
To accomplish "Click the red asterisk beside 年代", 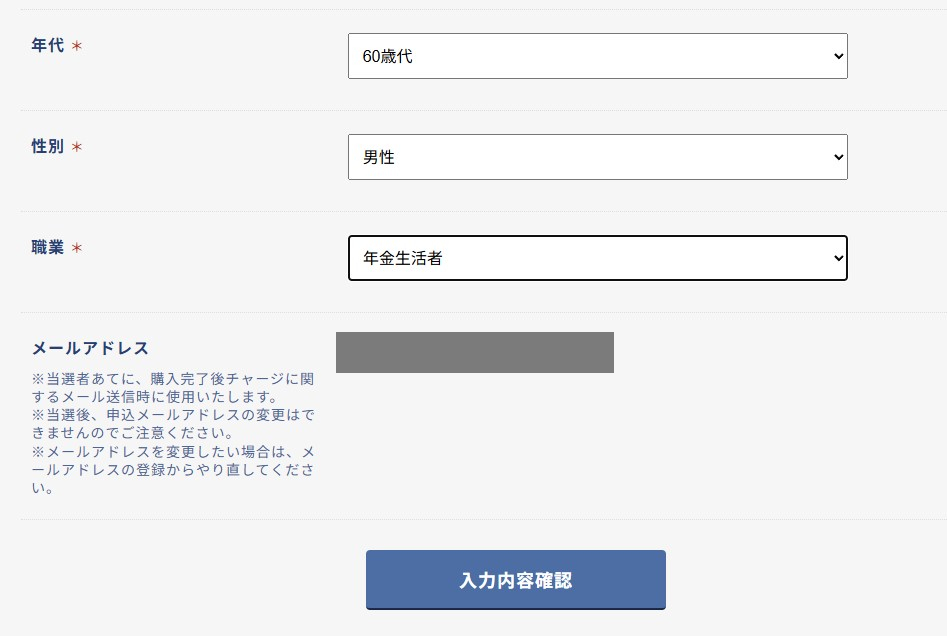I will click(x=77, y=46).
